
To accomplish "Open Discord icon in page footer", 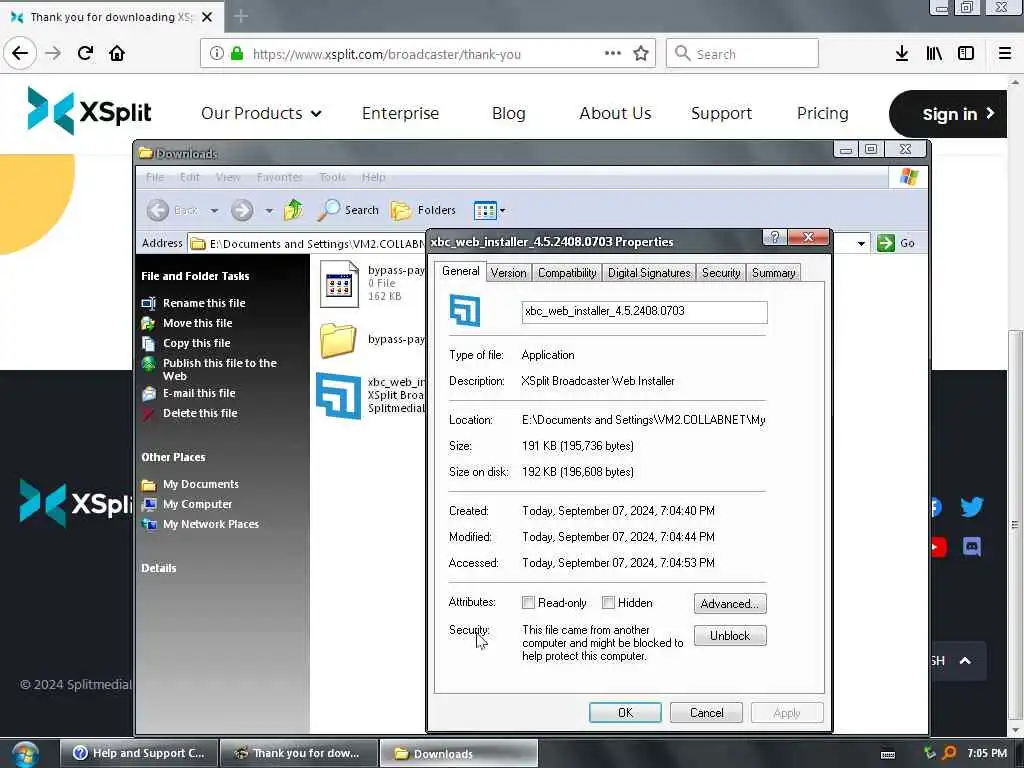I will [971, 547].
